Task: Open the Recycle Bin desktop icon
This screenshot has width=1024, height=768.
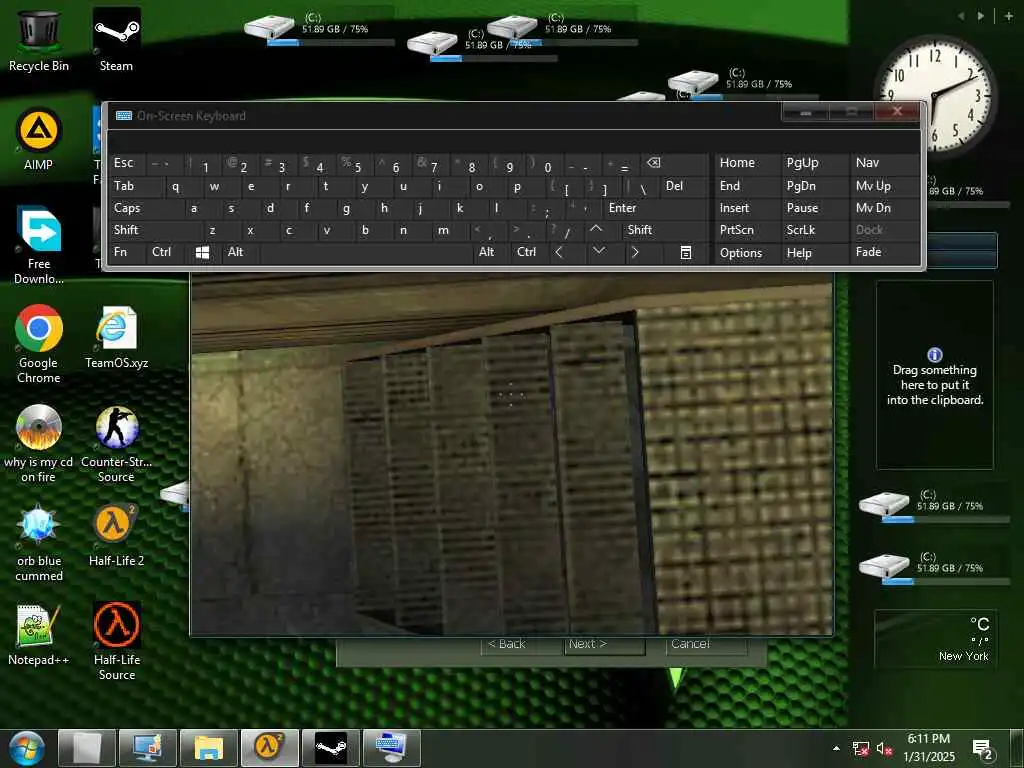Action: pyautogui.click(x=39, y=39)
